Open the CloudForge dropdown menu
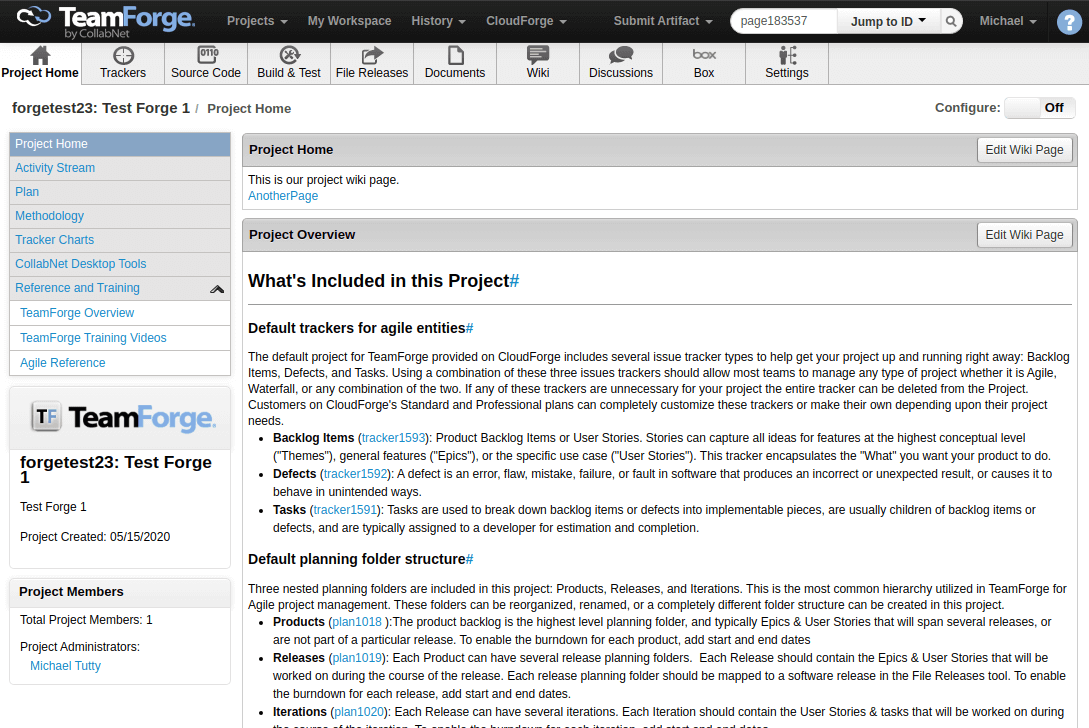The height and width of the screenshot is (728, 1089). point(526,22)
